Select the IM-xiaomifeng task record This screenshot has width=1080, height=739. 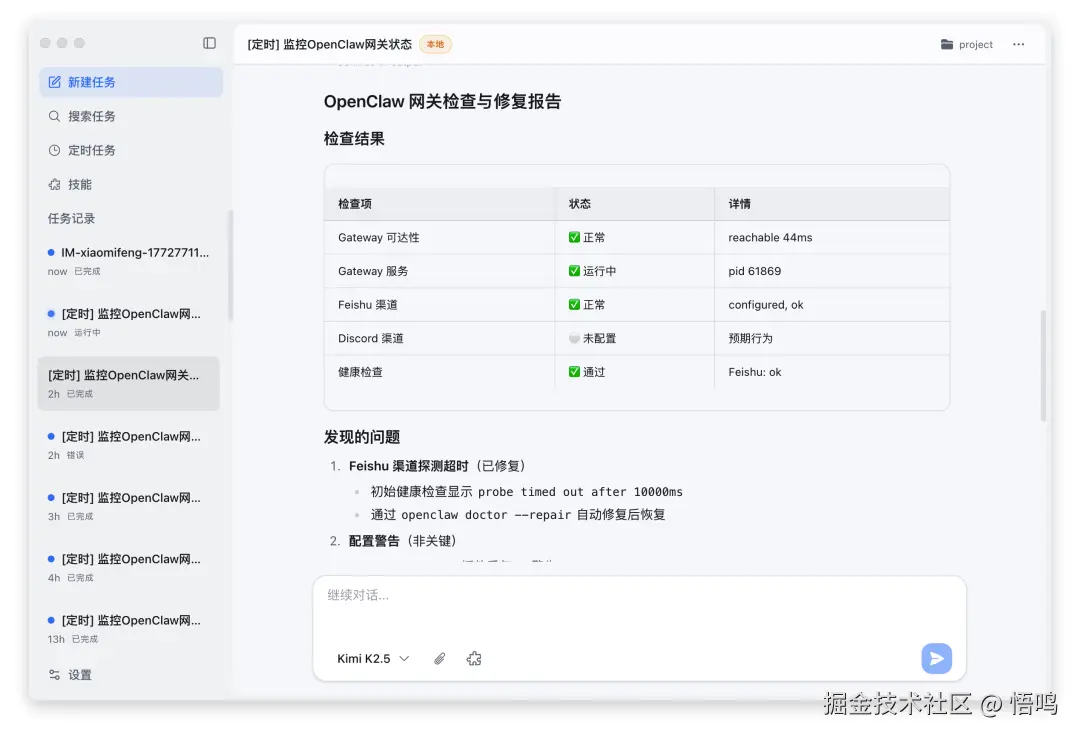(x=128, y=260)
